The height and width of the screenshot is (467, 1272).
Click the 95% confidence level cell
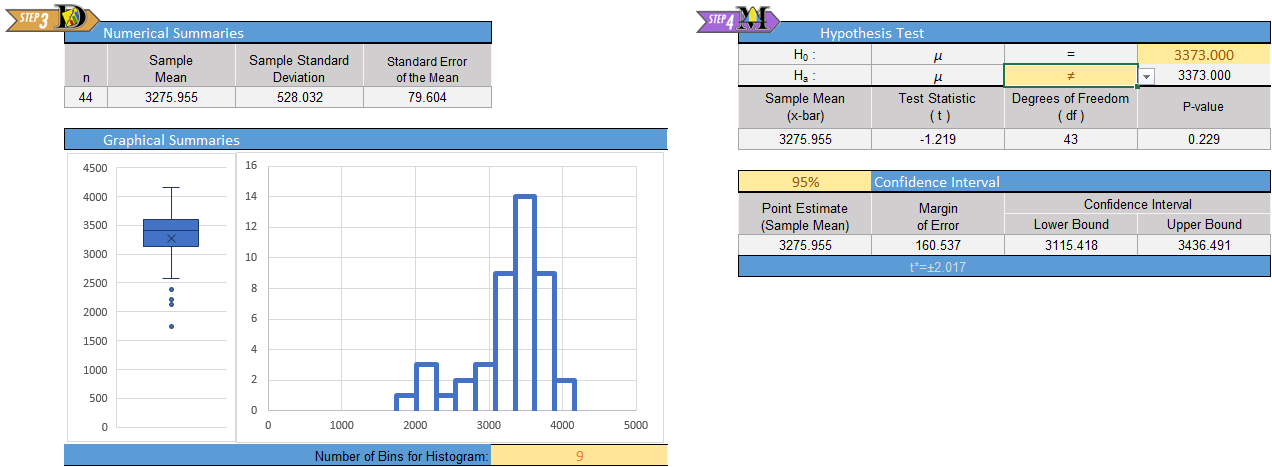(805, 182)
